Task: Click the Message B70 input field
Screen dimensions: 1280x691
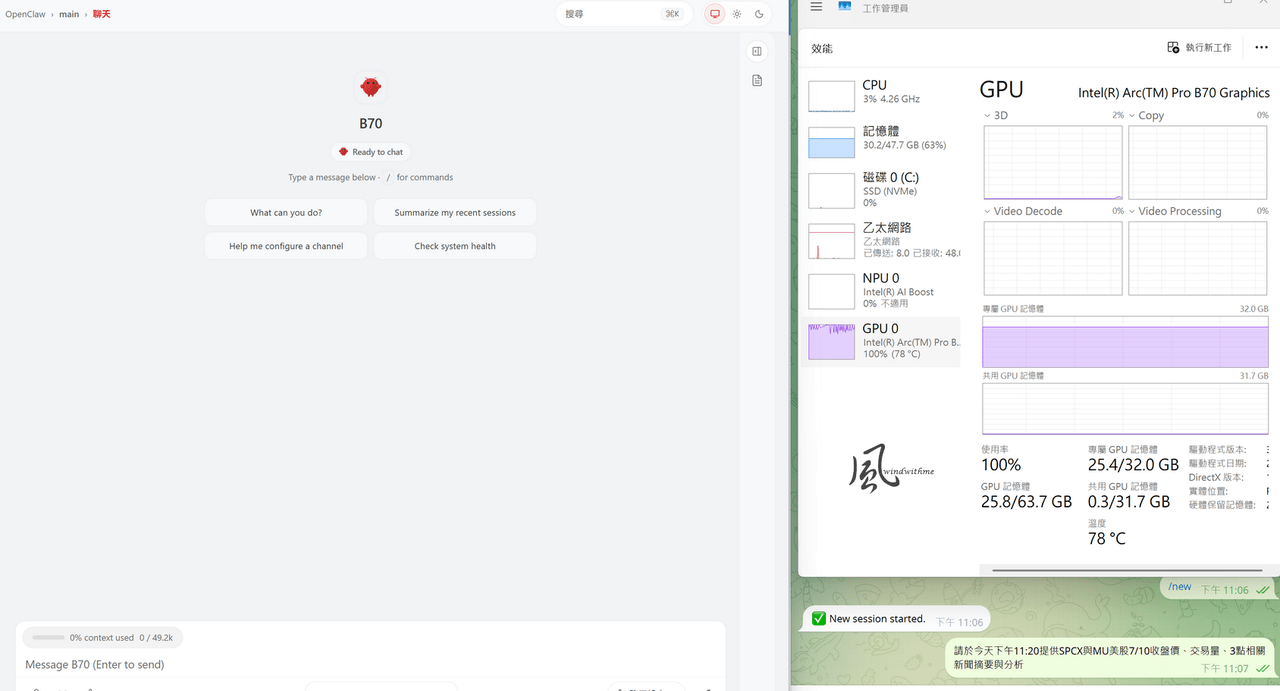Action: (370, 664)
